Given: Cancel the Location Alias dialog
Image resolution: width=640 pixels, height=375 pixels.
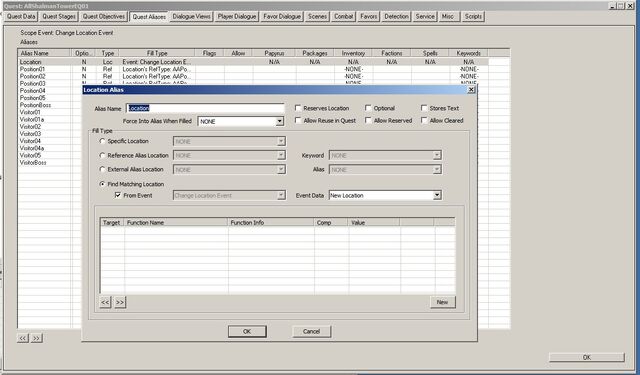Looking at the screenshot, I should (x=311, y=331).
